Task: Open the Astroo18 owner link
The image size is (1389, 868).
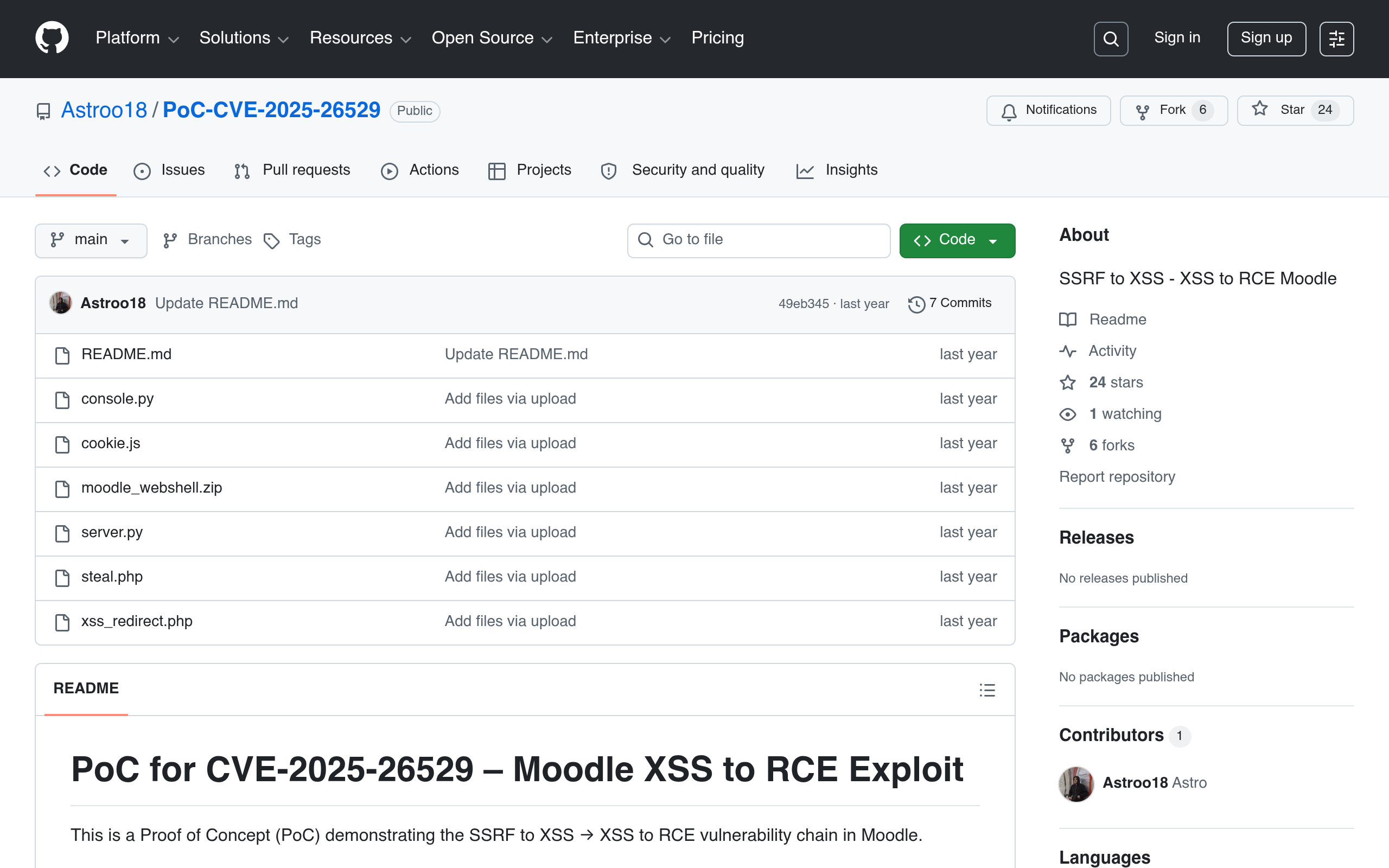Action: tap(104, 110)
